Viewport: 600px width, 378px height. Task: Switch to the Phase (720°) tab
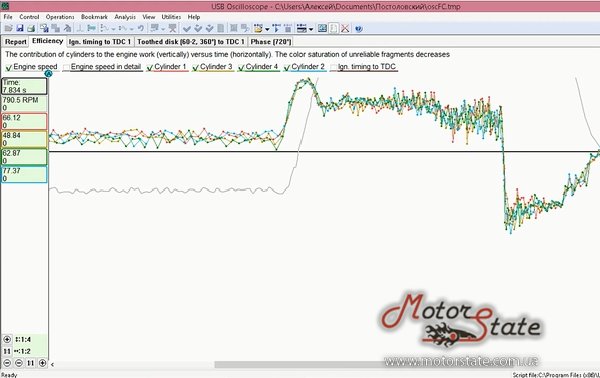coord(271,42)
